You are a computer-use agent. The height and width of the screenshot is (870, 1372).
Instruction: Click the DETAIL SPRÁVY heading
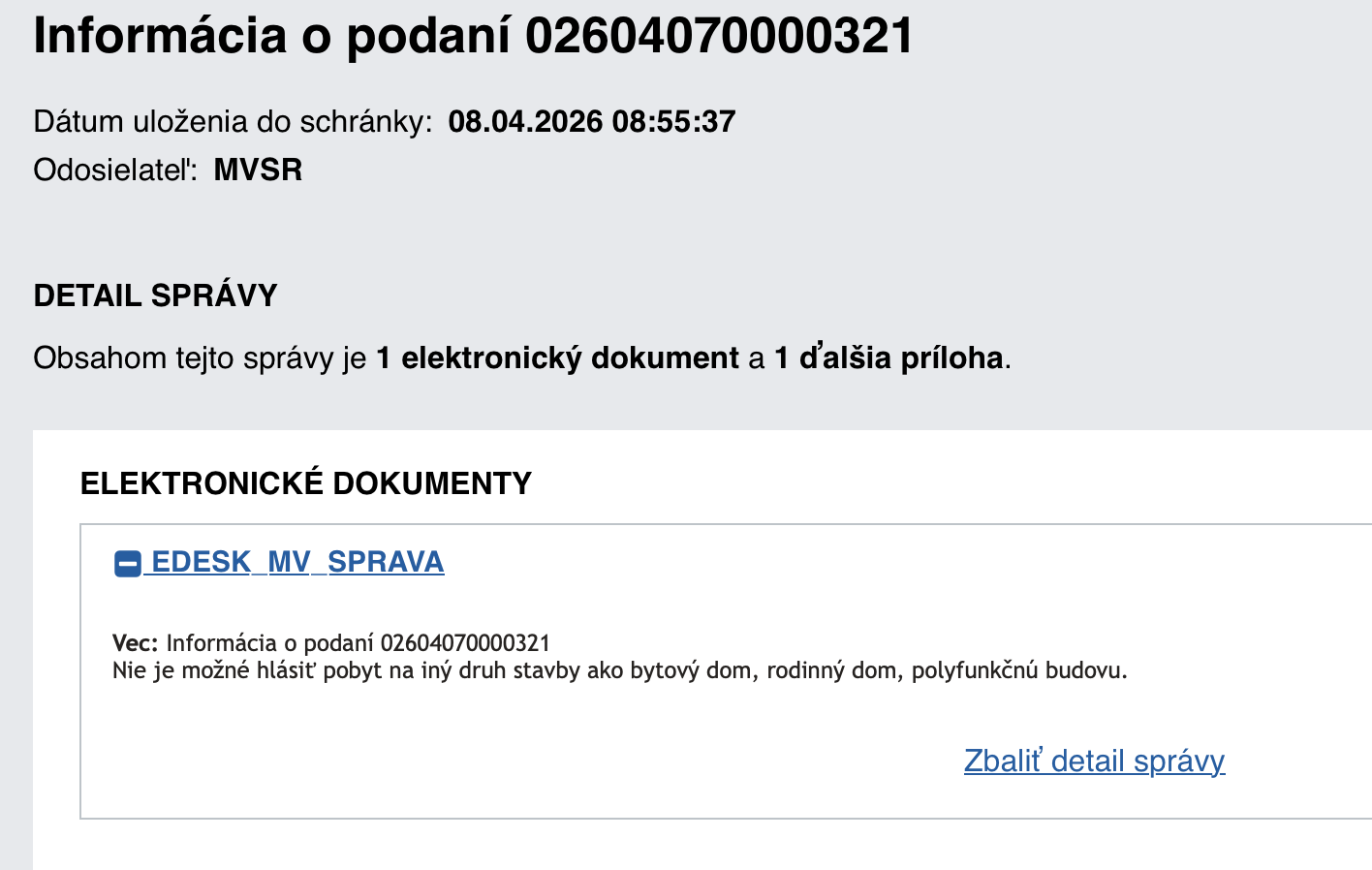pyautogui.click(x=155, y=295)
